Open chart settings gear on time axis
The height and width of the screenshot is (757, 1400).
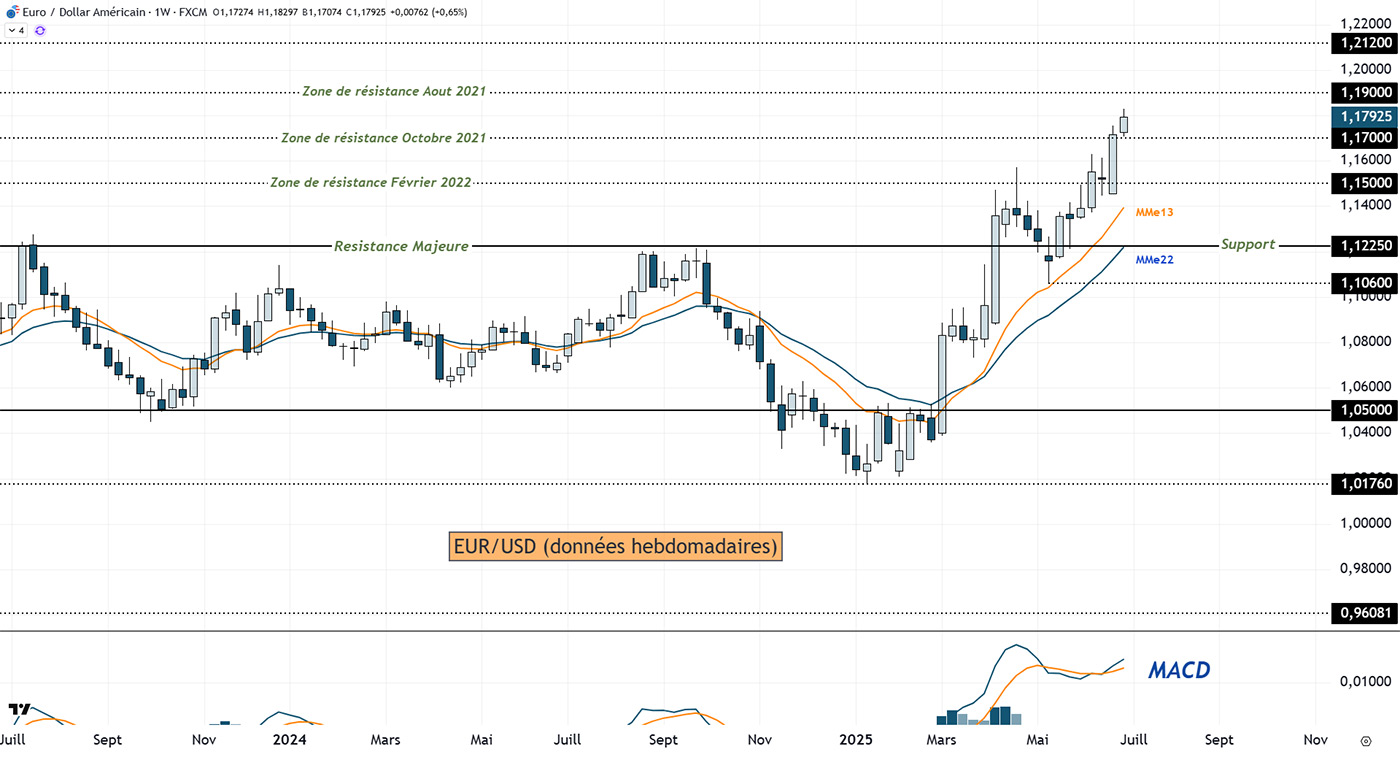click(1365, 741)
